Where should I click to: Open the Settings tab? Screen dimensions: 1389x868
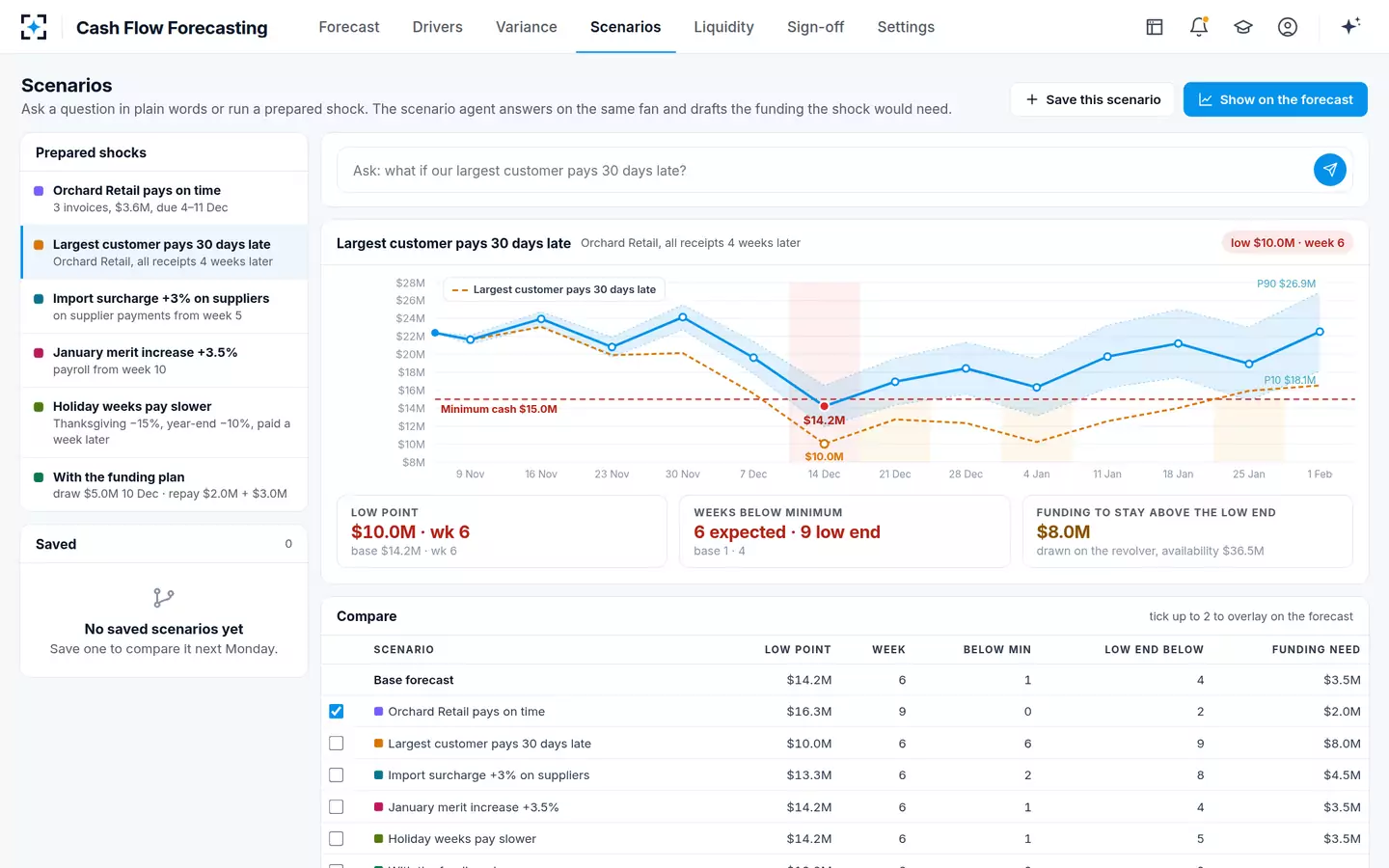click(906, 27)
